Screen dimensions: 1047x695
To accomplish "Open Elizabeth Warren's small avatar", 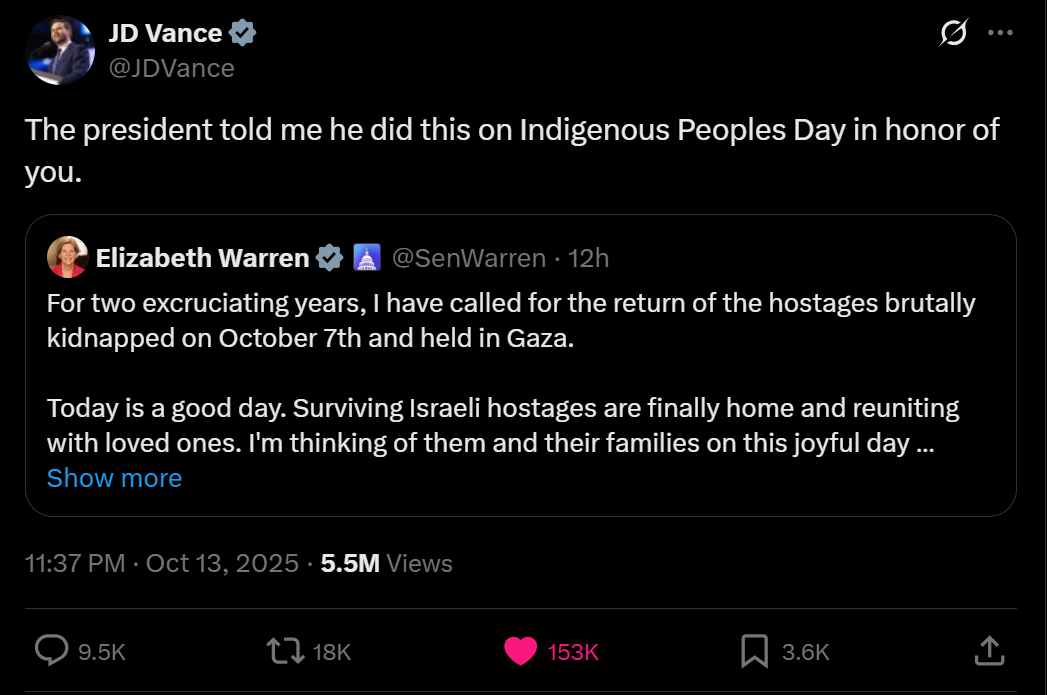I will [67, 259].
